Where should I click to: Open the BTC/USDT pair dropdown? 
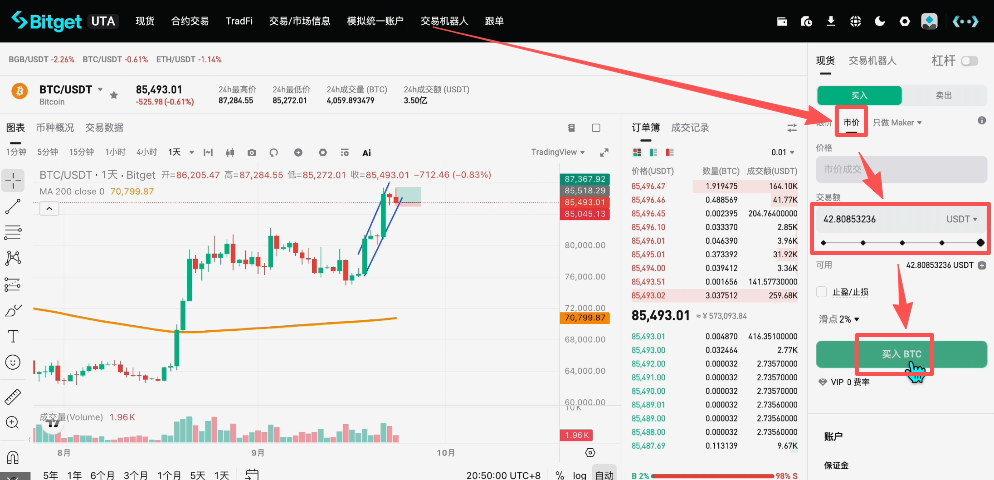click(x=100, y=89)
